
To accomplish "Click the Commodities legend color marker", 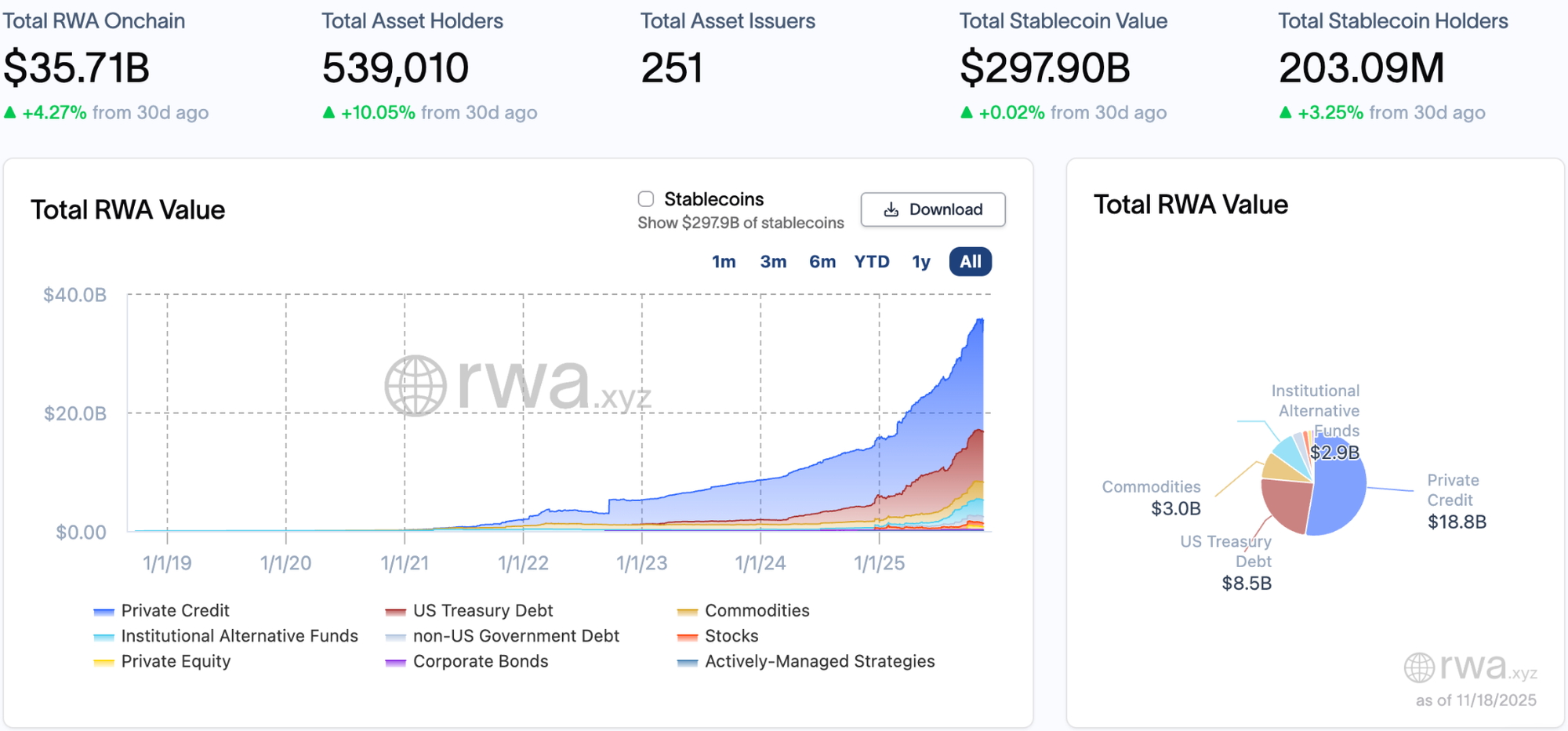I will [x=686, y=610].
